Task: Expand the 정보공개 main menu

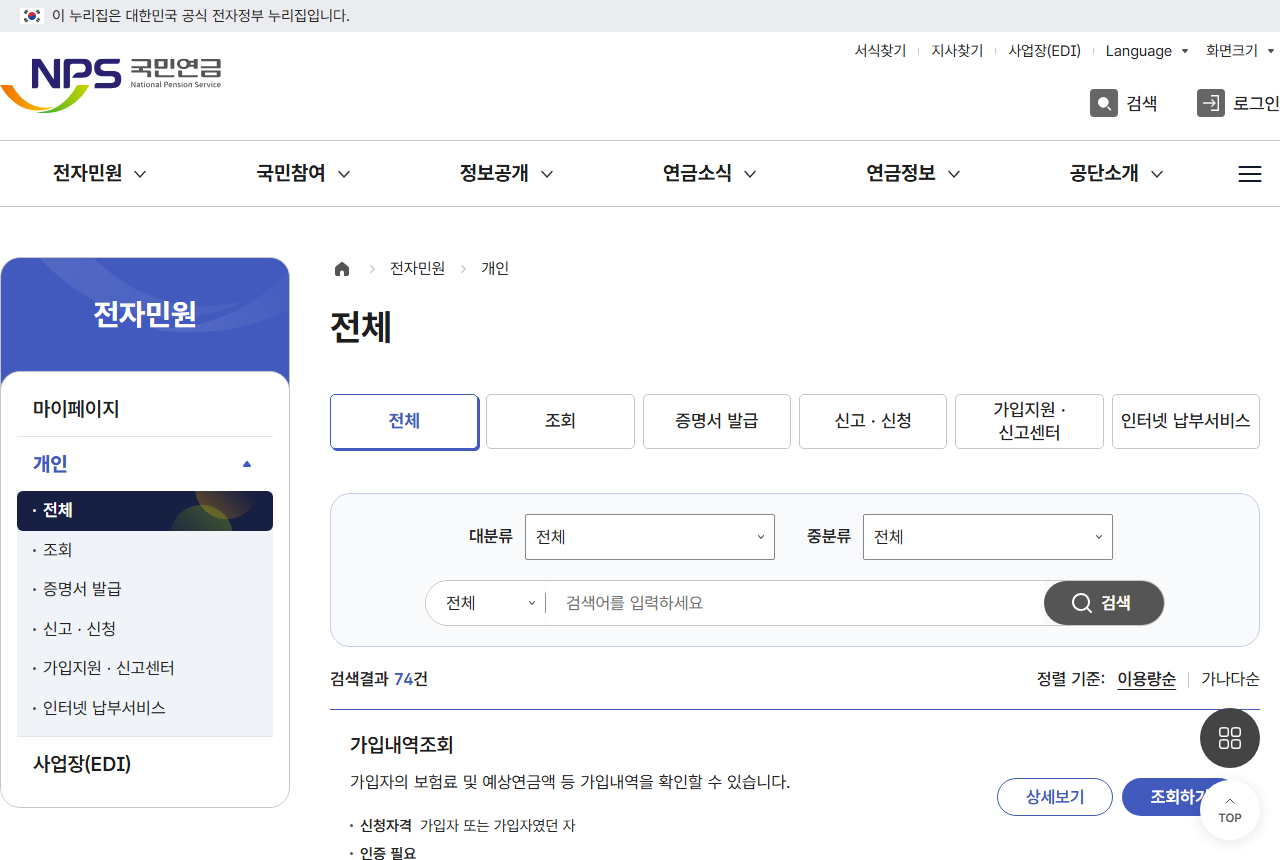Action: point(506,174)
